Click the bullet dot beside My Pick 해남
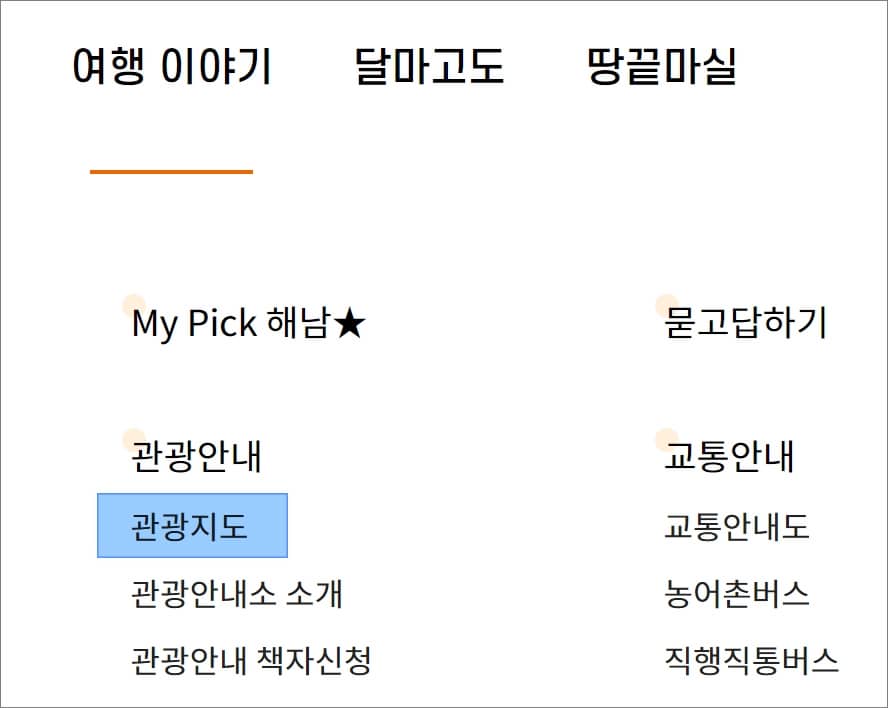Viewport: 888px width, 708px height. coord(134,305)
